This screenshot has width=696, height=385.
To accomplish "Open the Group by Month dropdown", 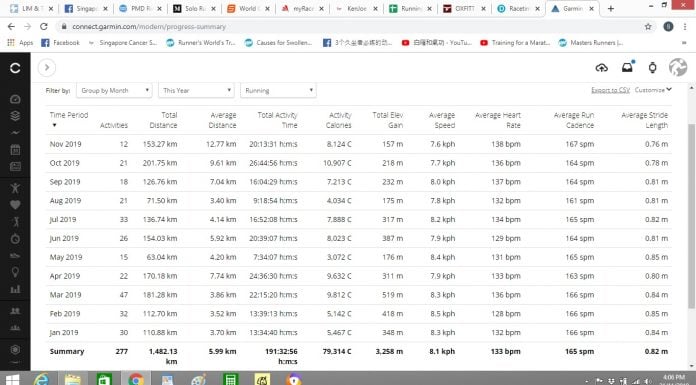I will point(115,90).
